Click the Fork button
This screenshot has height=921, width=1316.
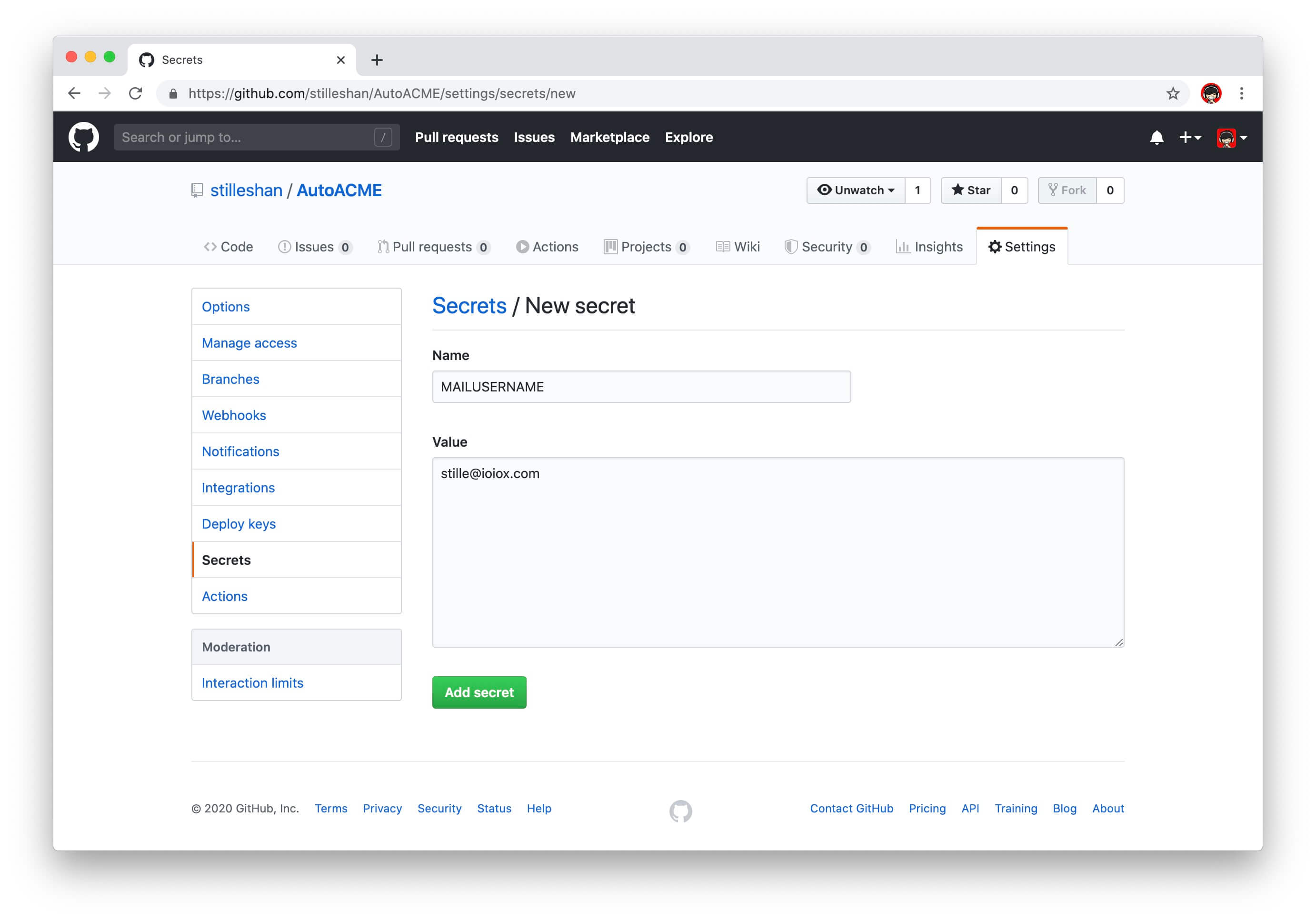[x=1067, y=190]
